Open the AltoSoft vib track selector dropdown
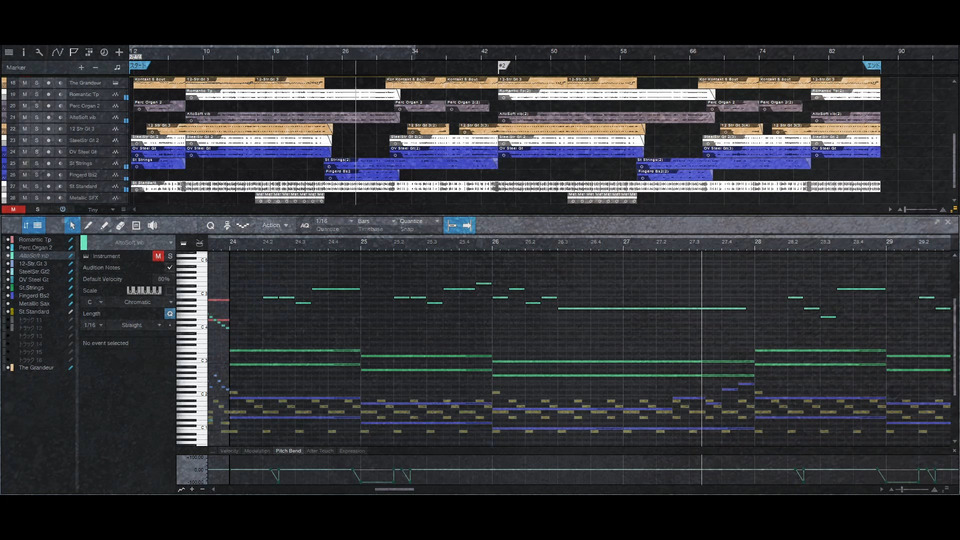 click(x=130, y=243)
